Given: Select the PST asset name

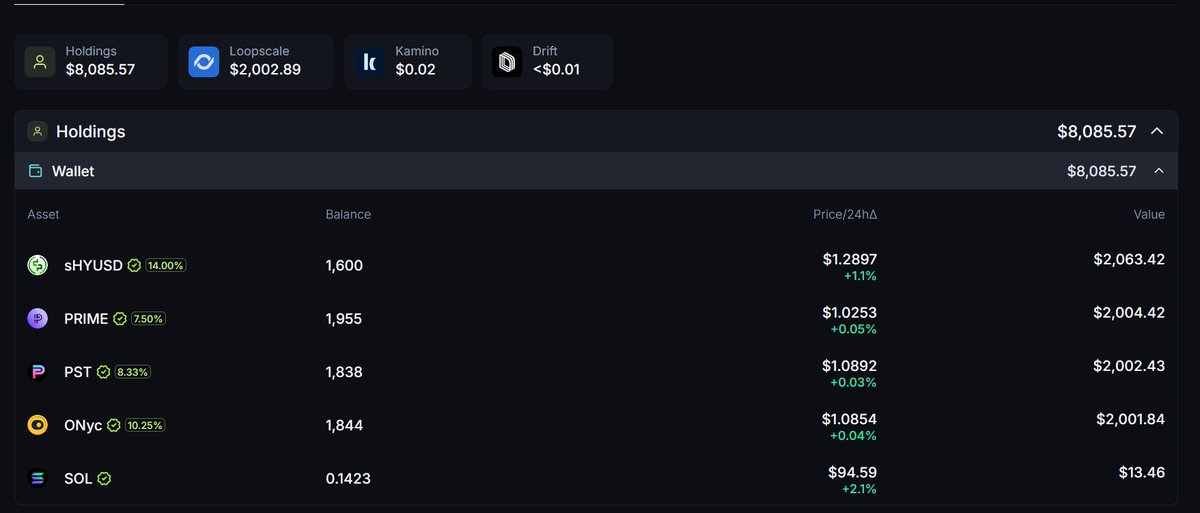Looking at the screenshot, I should [x=78, y=372].
